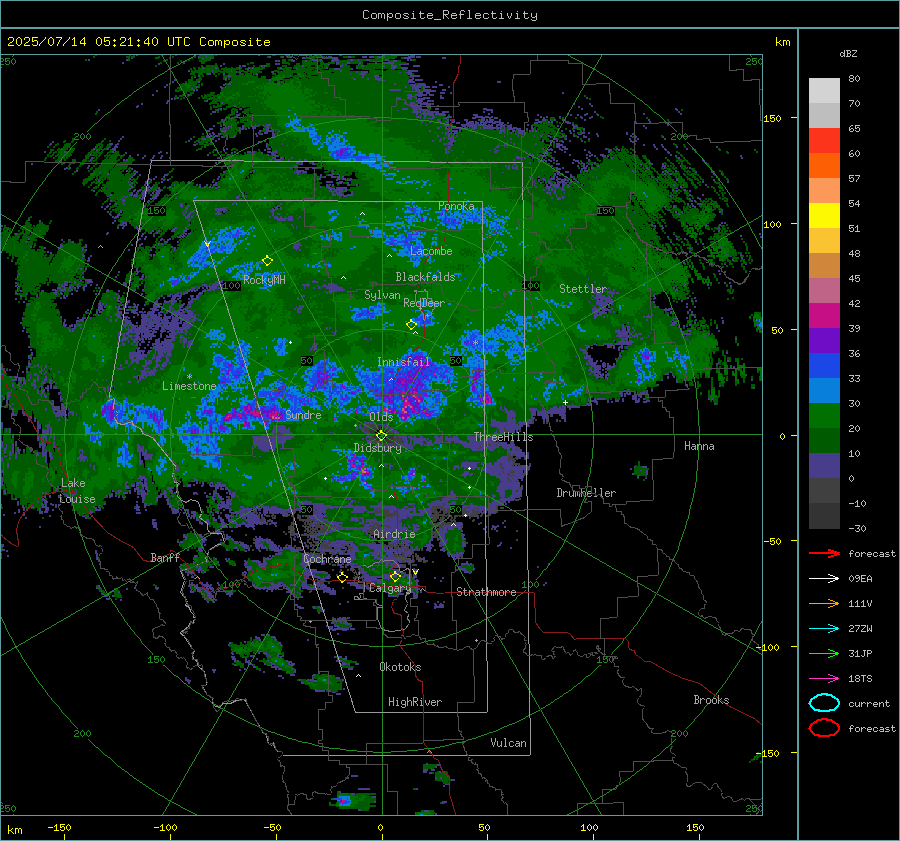Click the Okotoks city label

pyautogui.click(x=400, y=667)
